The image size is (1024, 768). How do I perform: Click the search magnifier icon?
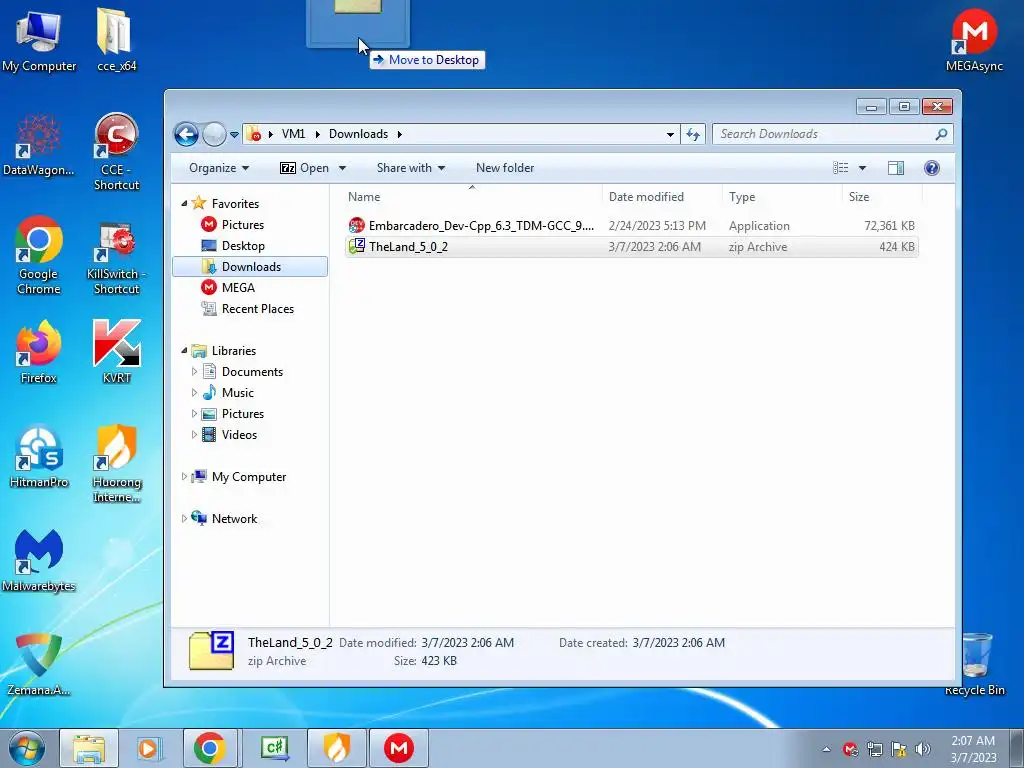click(941, 134)
